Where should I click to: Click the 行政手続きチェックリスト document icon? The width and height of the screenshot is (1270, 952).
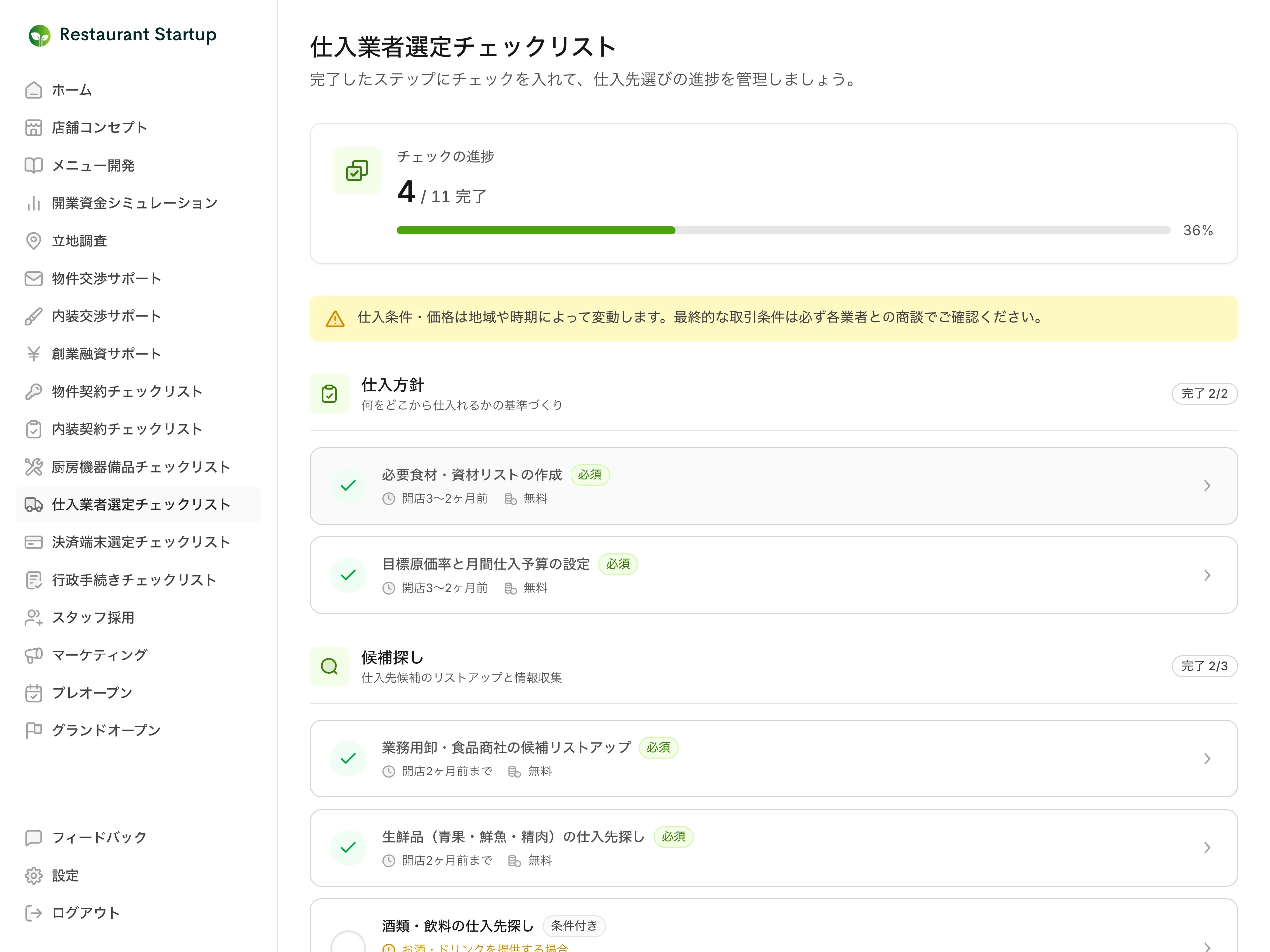[x=34, y=580]
